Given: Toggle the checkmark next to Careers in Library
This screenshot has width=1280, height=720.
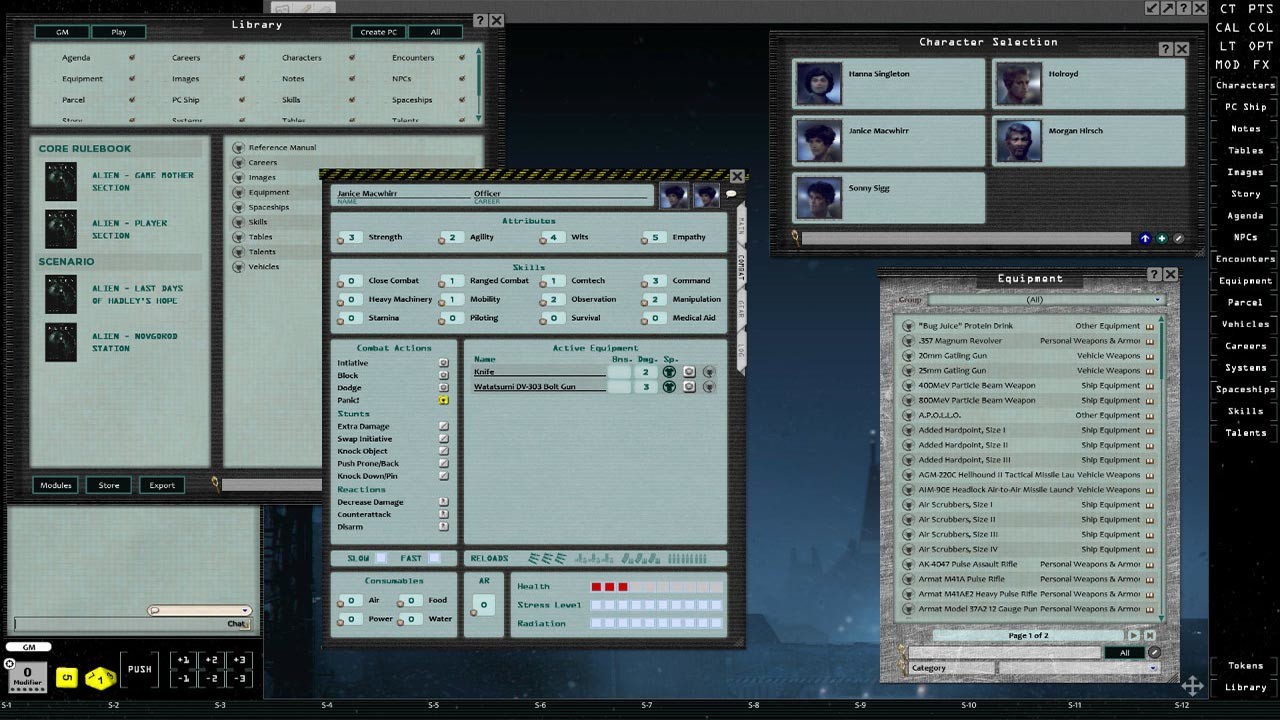Looking at the screenshot, I should tap(241, 57).
